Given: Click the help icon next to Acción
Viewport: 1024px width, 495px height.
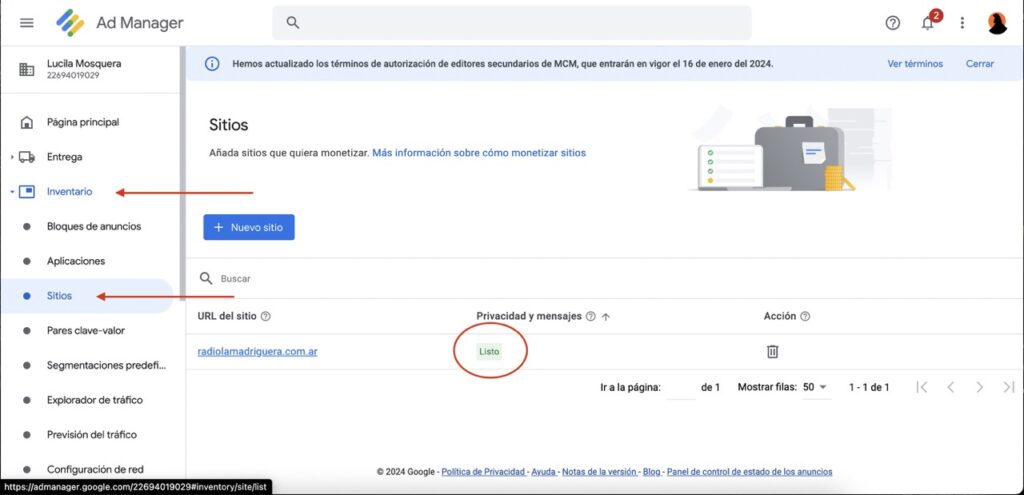Looking at the screenshot, I should click(805, 316).
